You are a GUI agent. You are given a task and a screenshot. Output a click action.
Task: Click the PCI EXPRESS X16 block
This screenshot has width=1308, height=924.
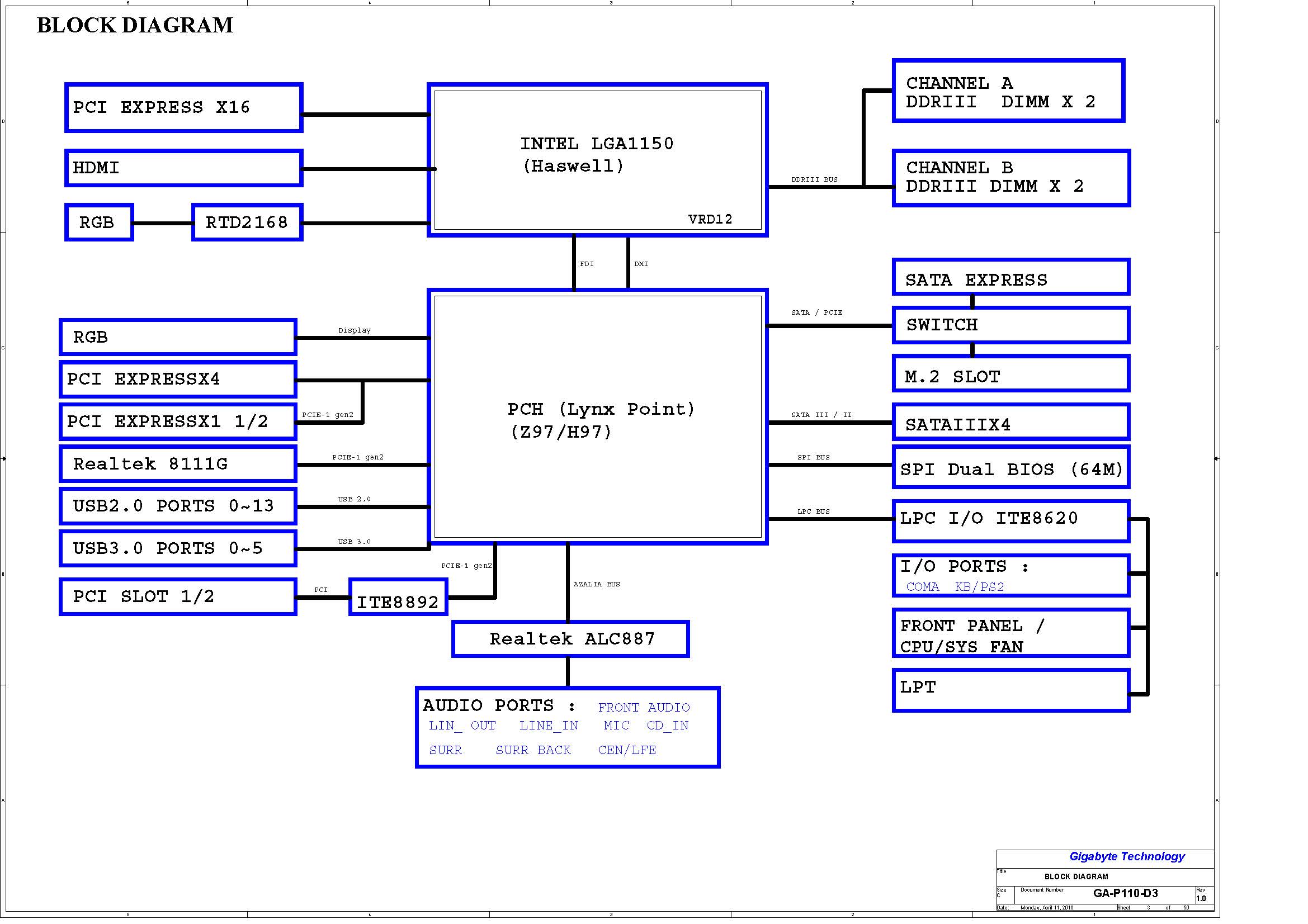183,107
